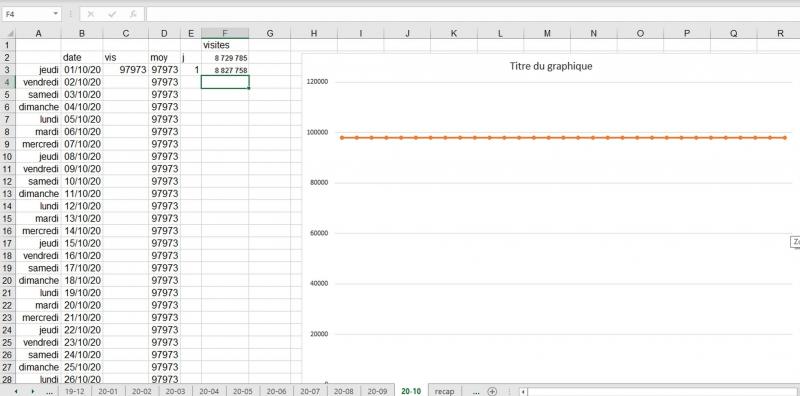Click previous sheet navigation arrow
Image resolution: width=800 pixels, height=396 pixels.
[16, 391]
